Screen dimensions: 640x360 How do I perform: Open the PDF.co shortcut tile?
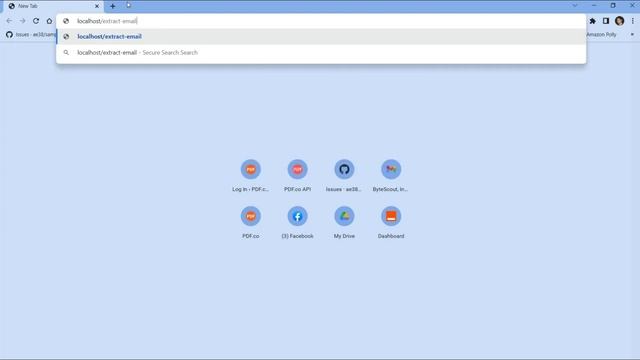(251, 222)
